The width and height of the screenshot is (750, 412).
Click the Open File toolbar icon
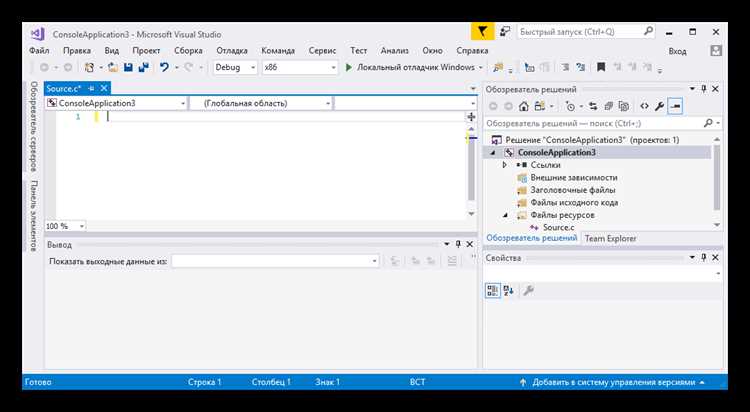click(x=113, y=67)
